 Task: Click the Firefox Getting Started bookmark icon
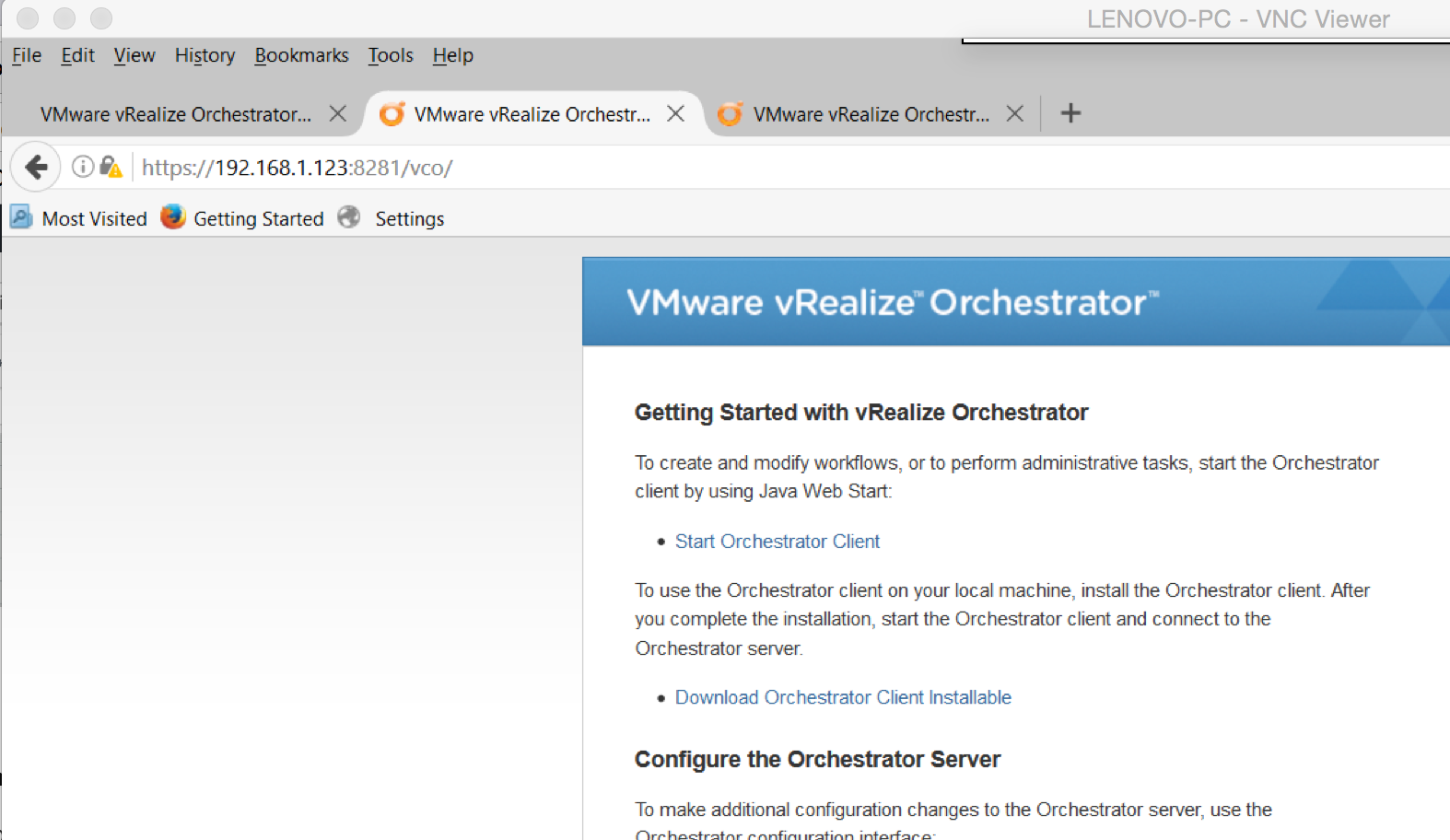click(172, 217)
